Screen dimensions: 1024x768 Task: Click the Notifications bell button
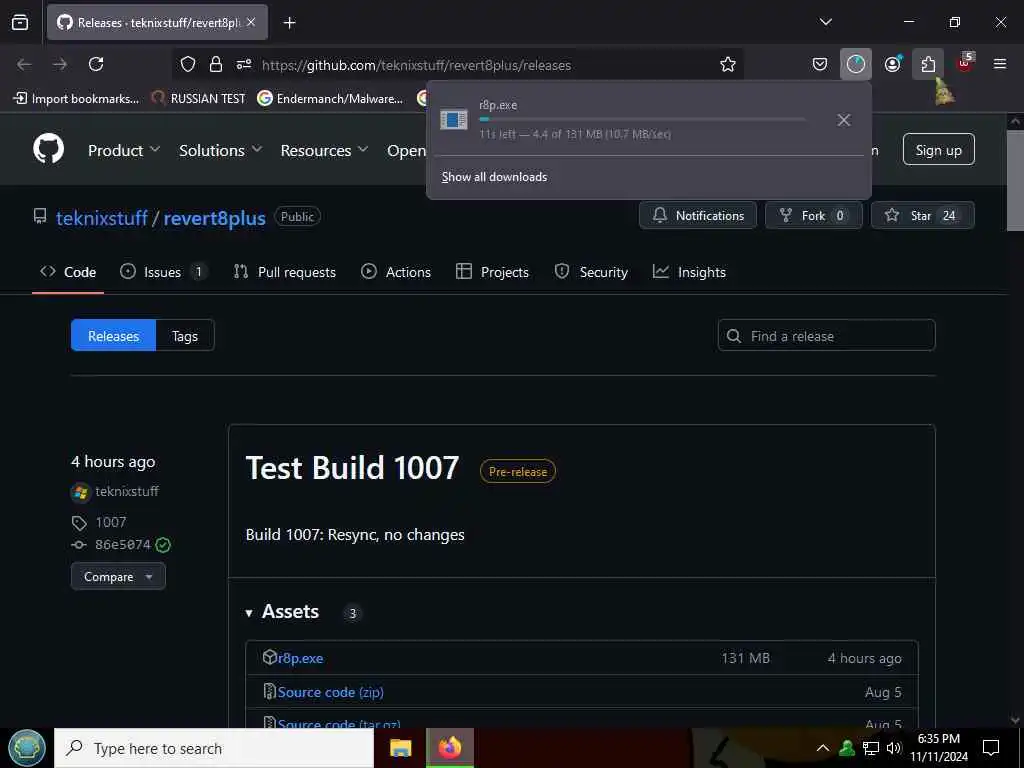[x=697, y=216]
